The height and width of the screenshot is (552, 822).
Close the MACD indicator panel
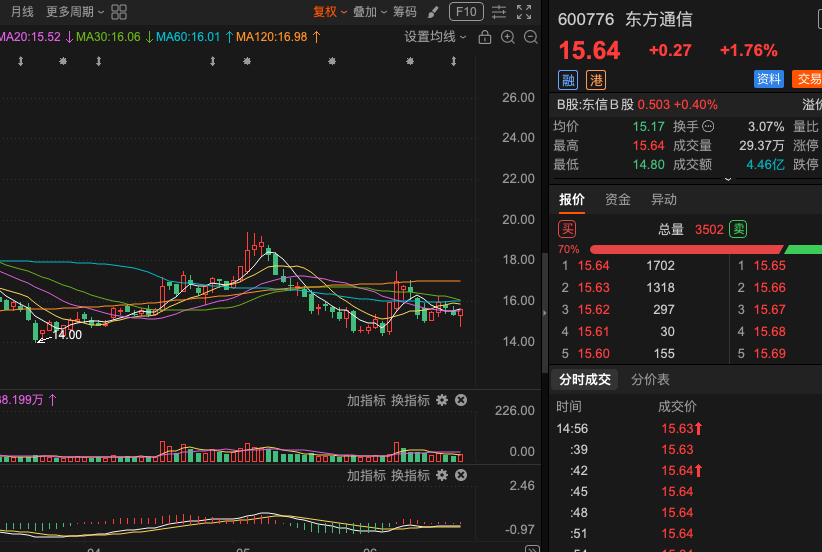tap(461, 475)
